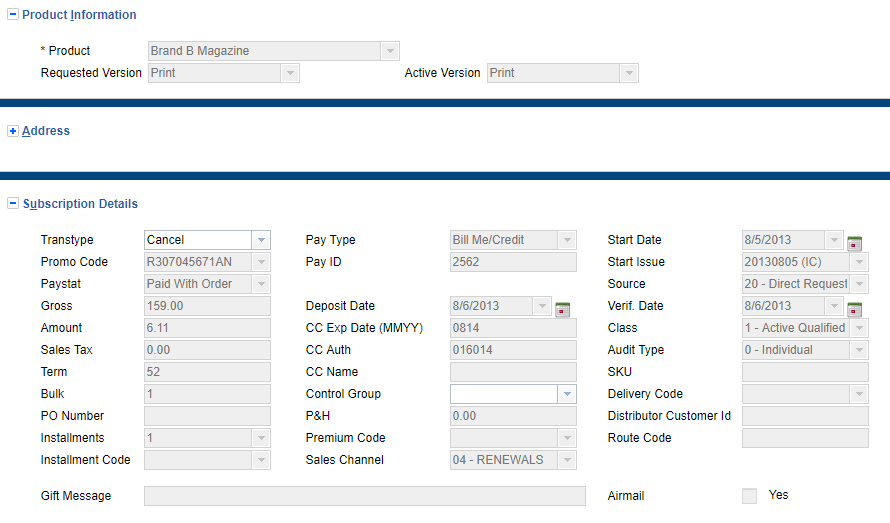The width and height of the screenshot is (890, 523).
Task: Click the Subscription Details heading link
Action: tap(80, 204)
